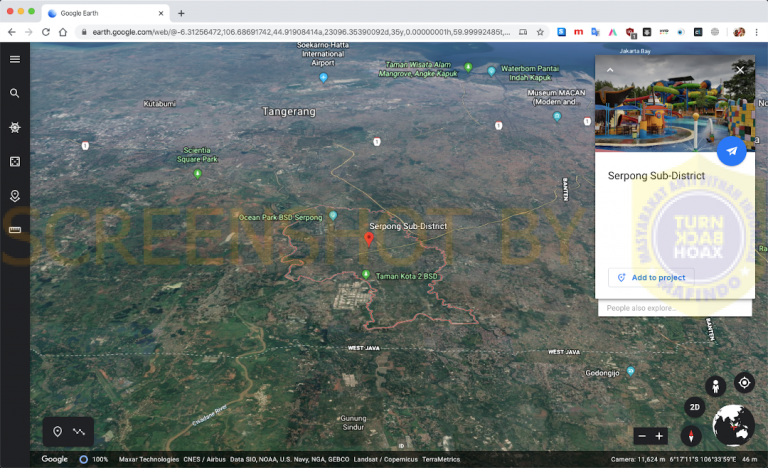Zoom in with the plus button
The width and height of the screenshot is (768, 468).
[x=659, y=436]
